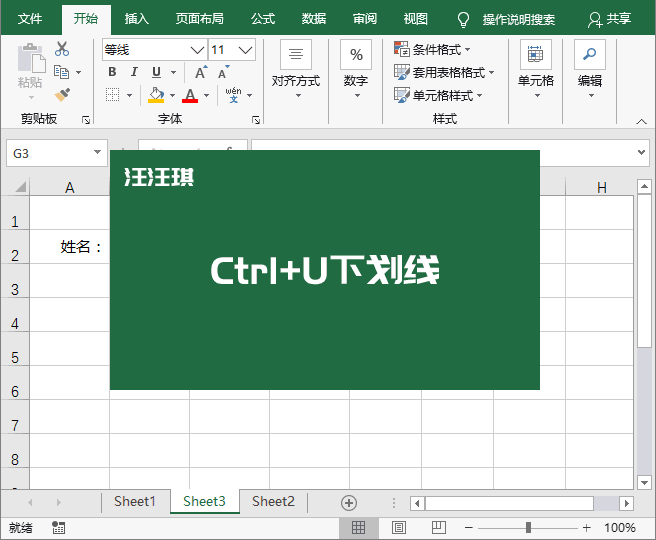Toggle Bold formatting
656x540 pixels.
tap(112, 72)
